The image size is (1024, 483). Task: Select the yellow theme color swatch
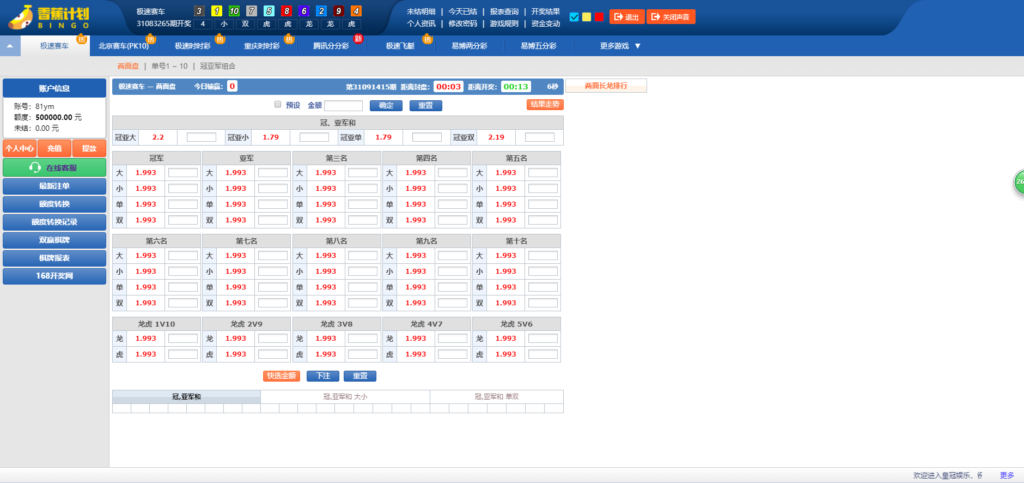[586, 17]
